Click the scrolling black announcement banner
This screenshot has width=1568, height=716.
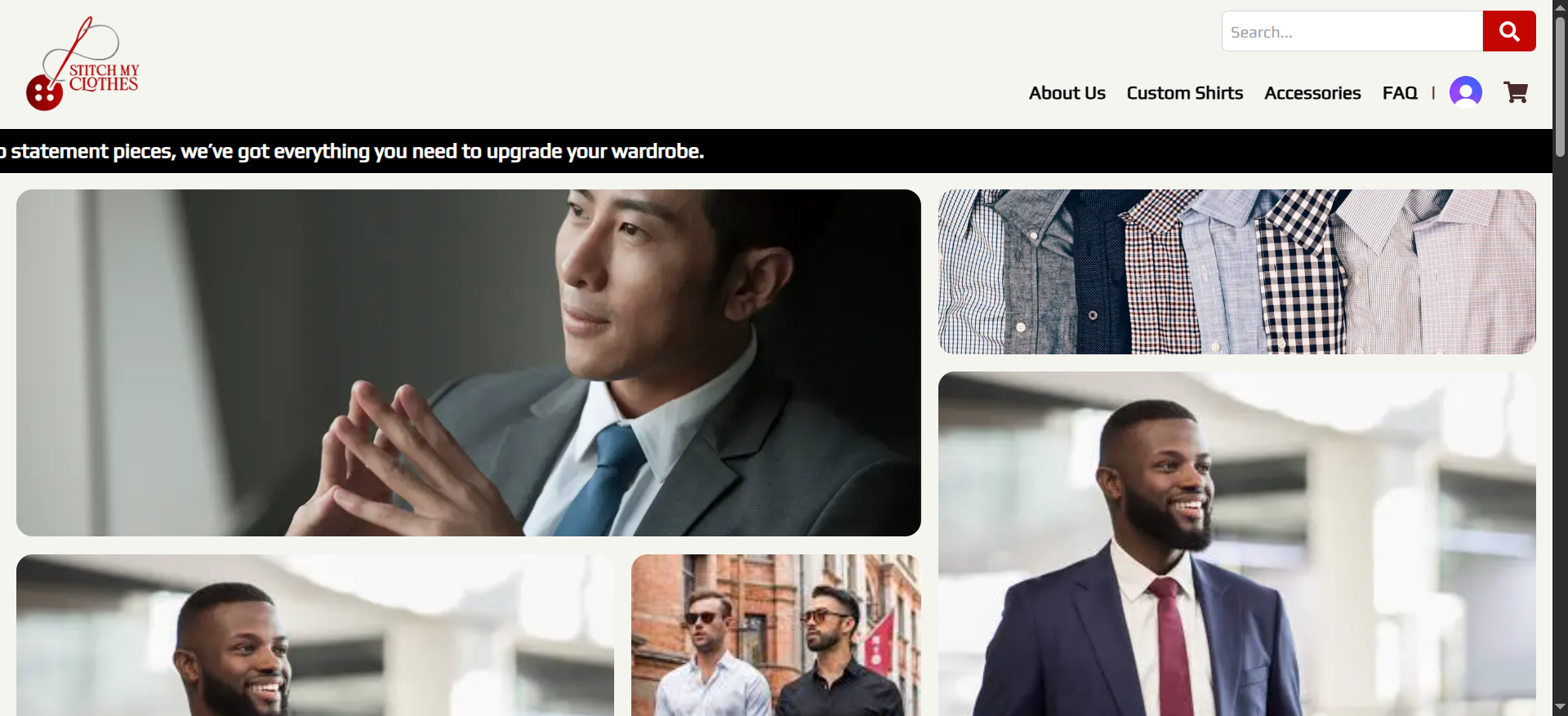coord(776,151)
